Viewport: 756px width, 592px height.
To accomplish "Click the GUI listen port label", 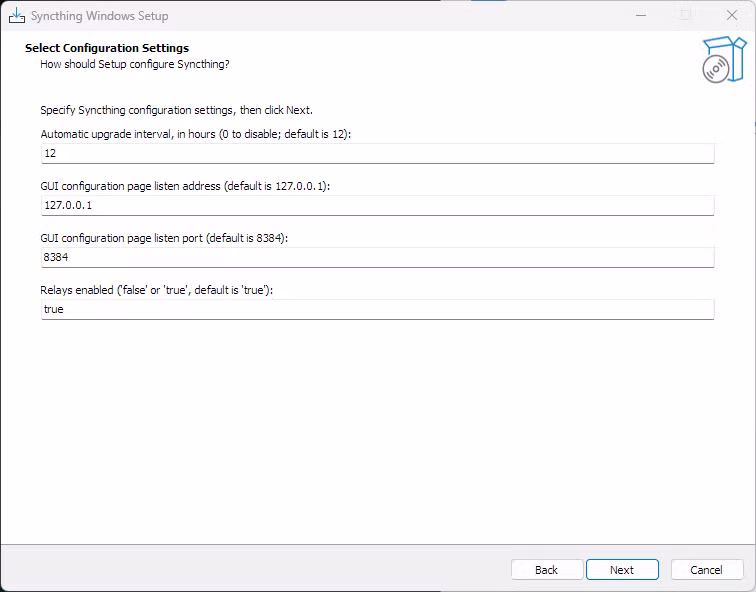I will click(164, 238).
